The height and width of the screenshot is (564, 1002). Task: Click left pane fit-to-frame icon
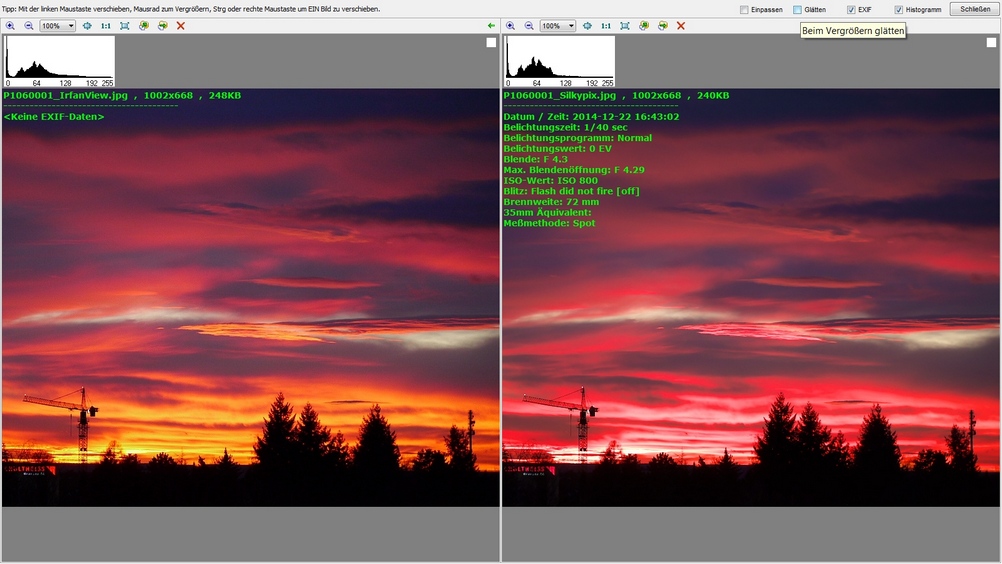(x=125, y=26)
